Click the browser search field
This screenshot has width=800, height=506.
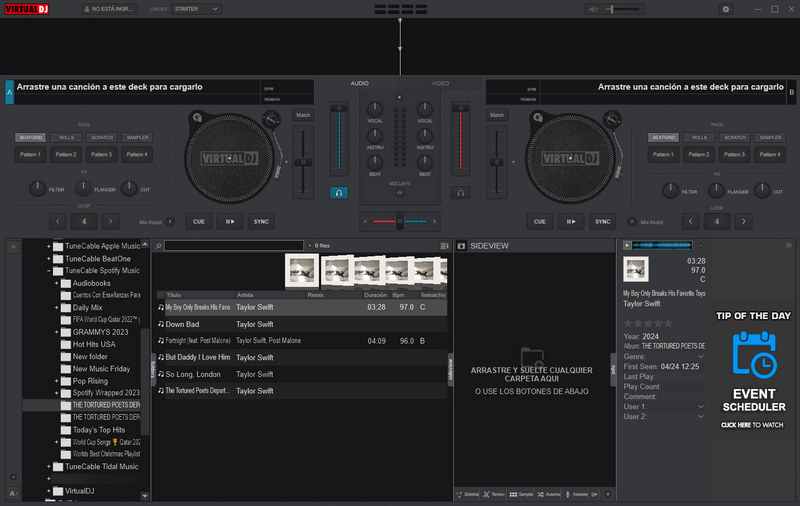(234, 246)
